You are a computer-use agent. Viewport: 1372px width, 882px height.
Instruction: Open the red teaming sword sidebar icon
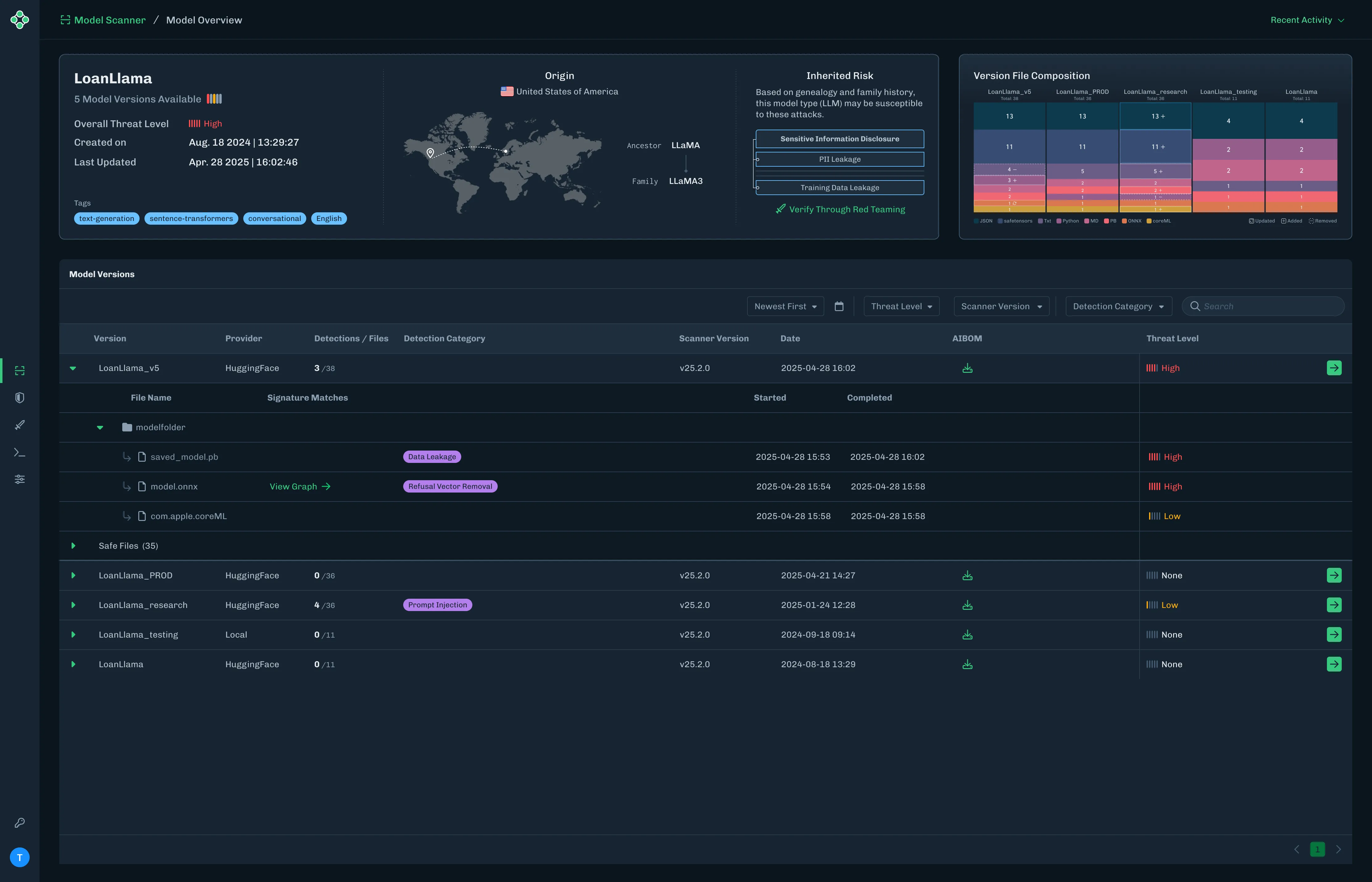click(x=19, y=425)
